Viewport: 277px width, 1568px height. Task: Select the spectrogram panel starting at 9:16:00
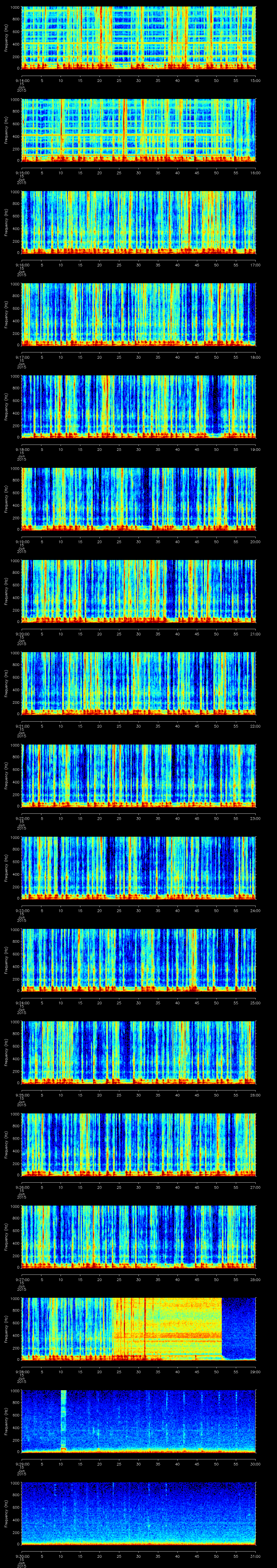click(138, 223)
